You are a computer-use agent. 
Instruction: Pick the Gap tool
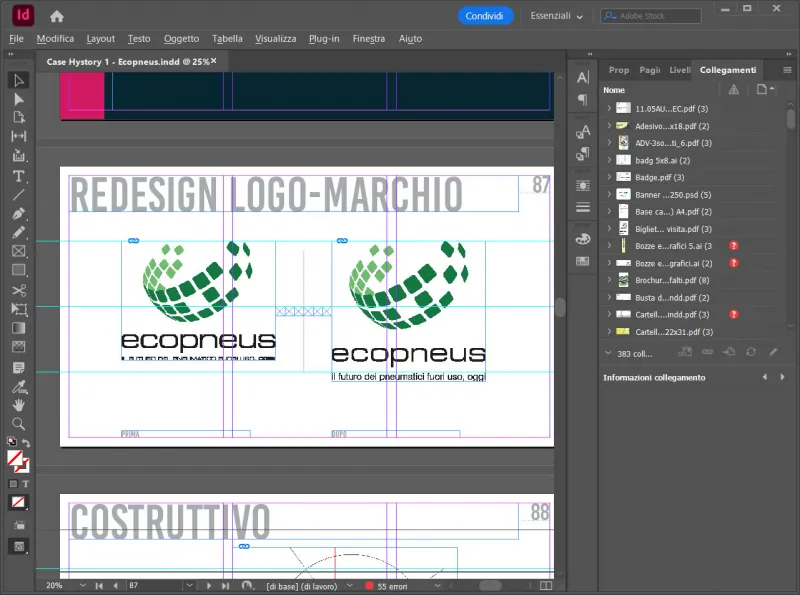(19, 136)
